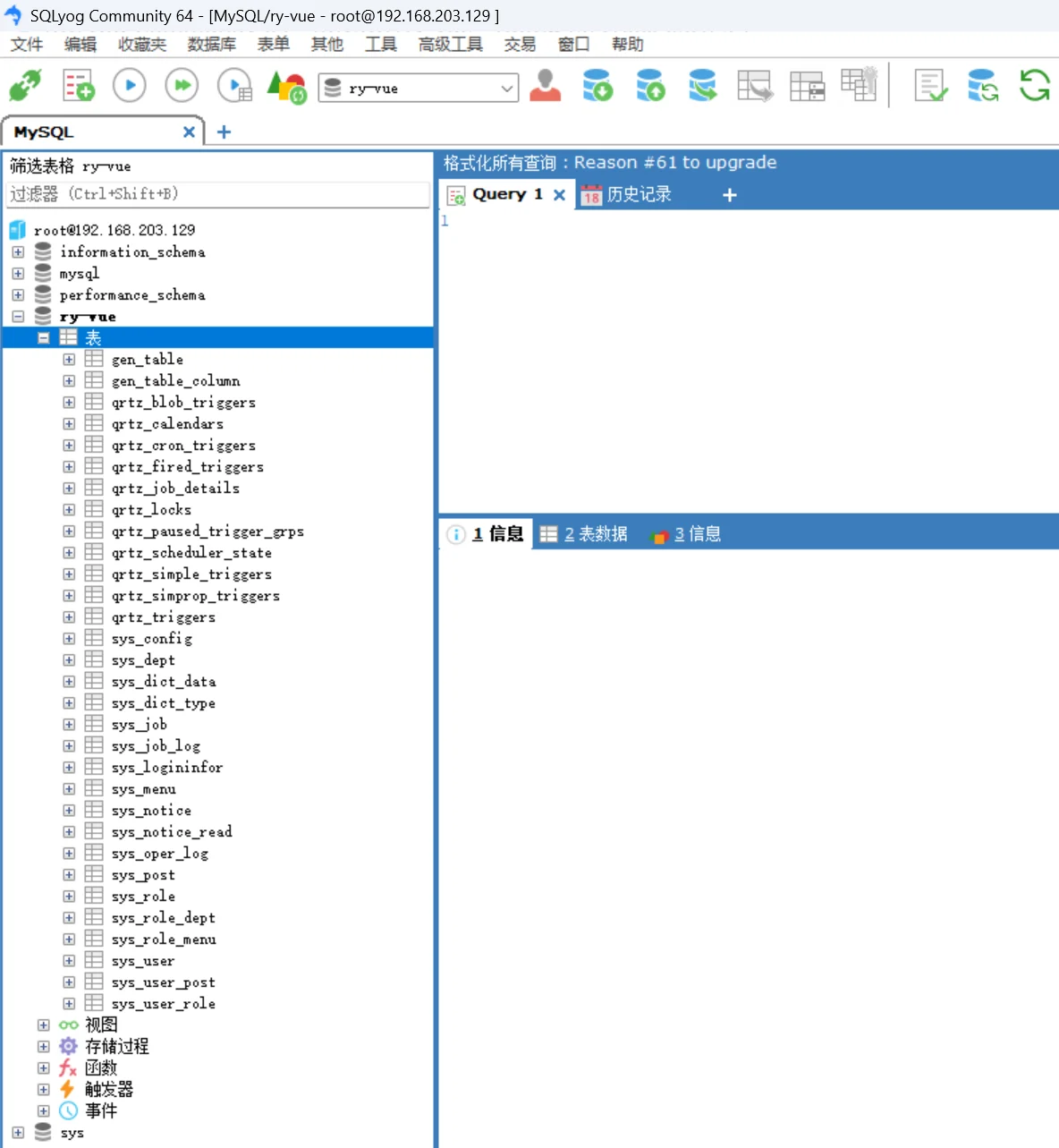Collapse the 表 tables folder
The height and width of the screenshot is (1148, 1059).
[x=43, y=338]
